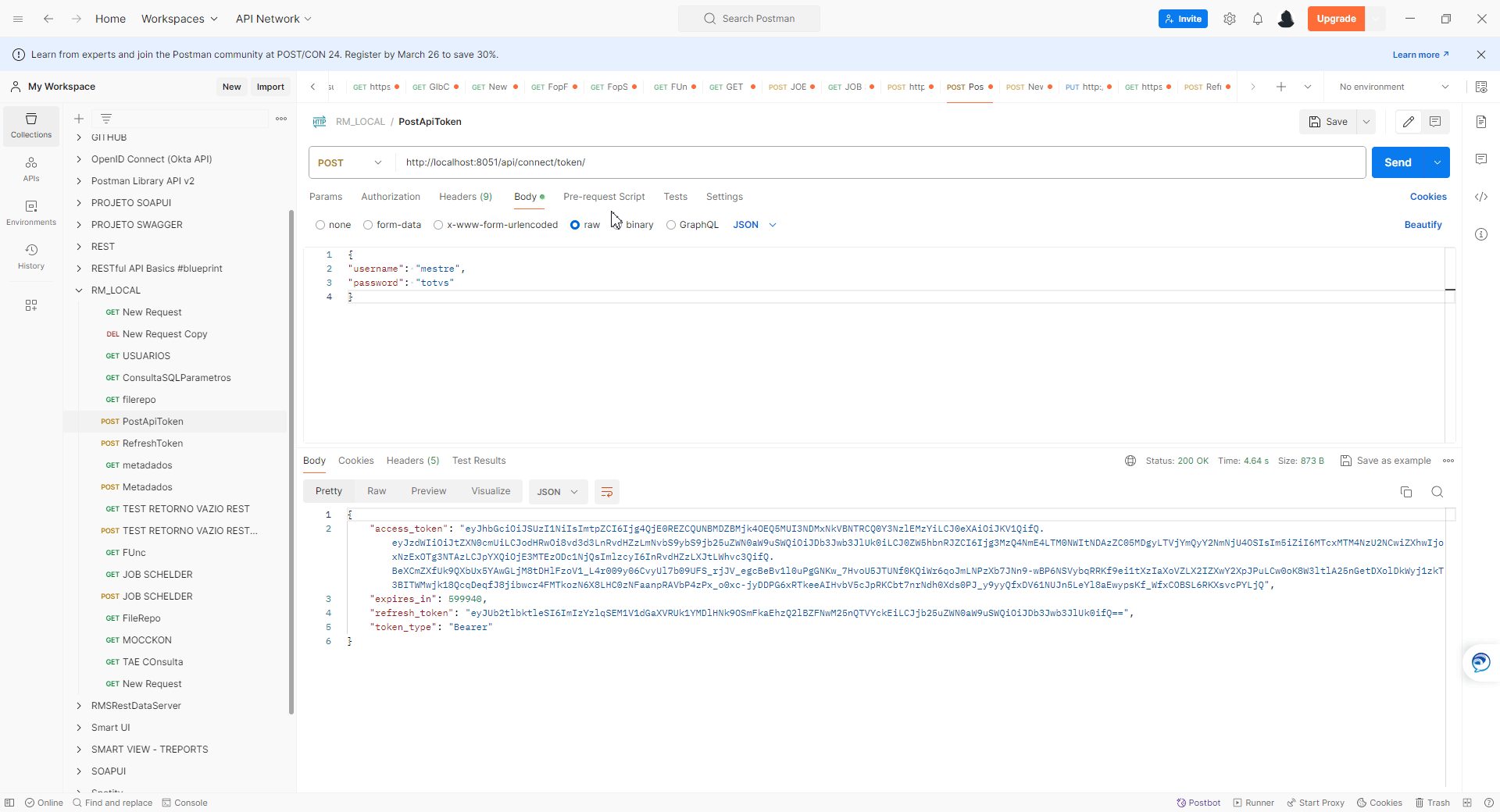This screenshot has width=1500, height=812.
Task: Open the JSON body format dropdown
Action: click(x=755, y=225)
